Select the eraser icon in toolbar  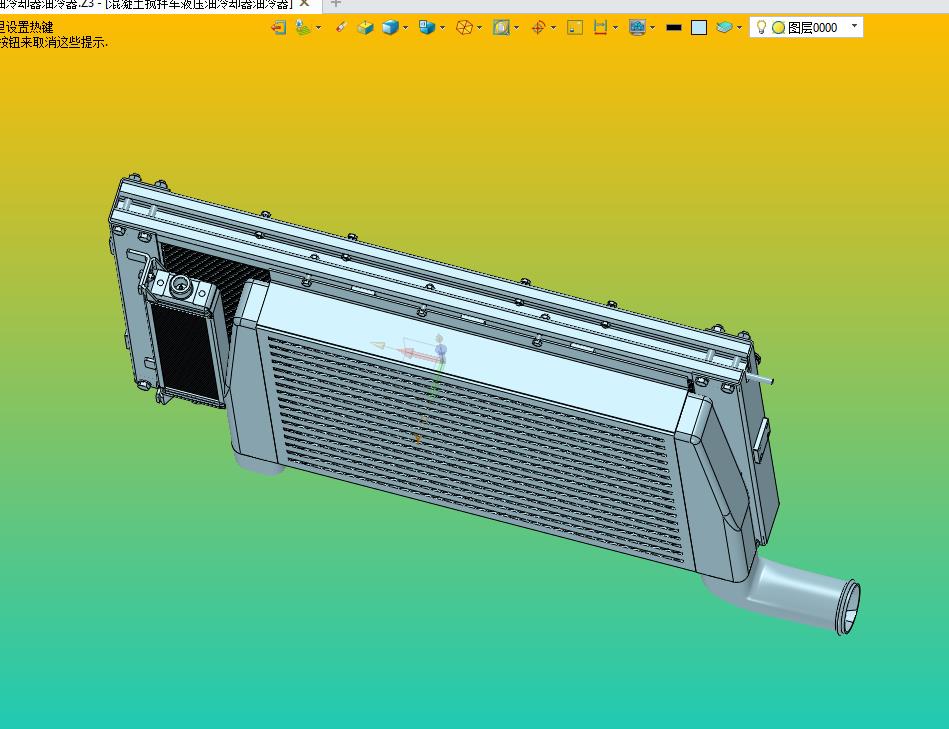[x=341, y=27]
